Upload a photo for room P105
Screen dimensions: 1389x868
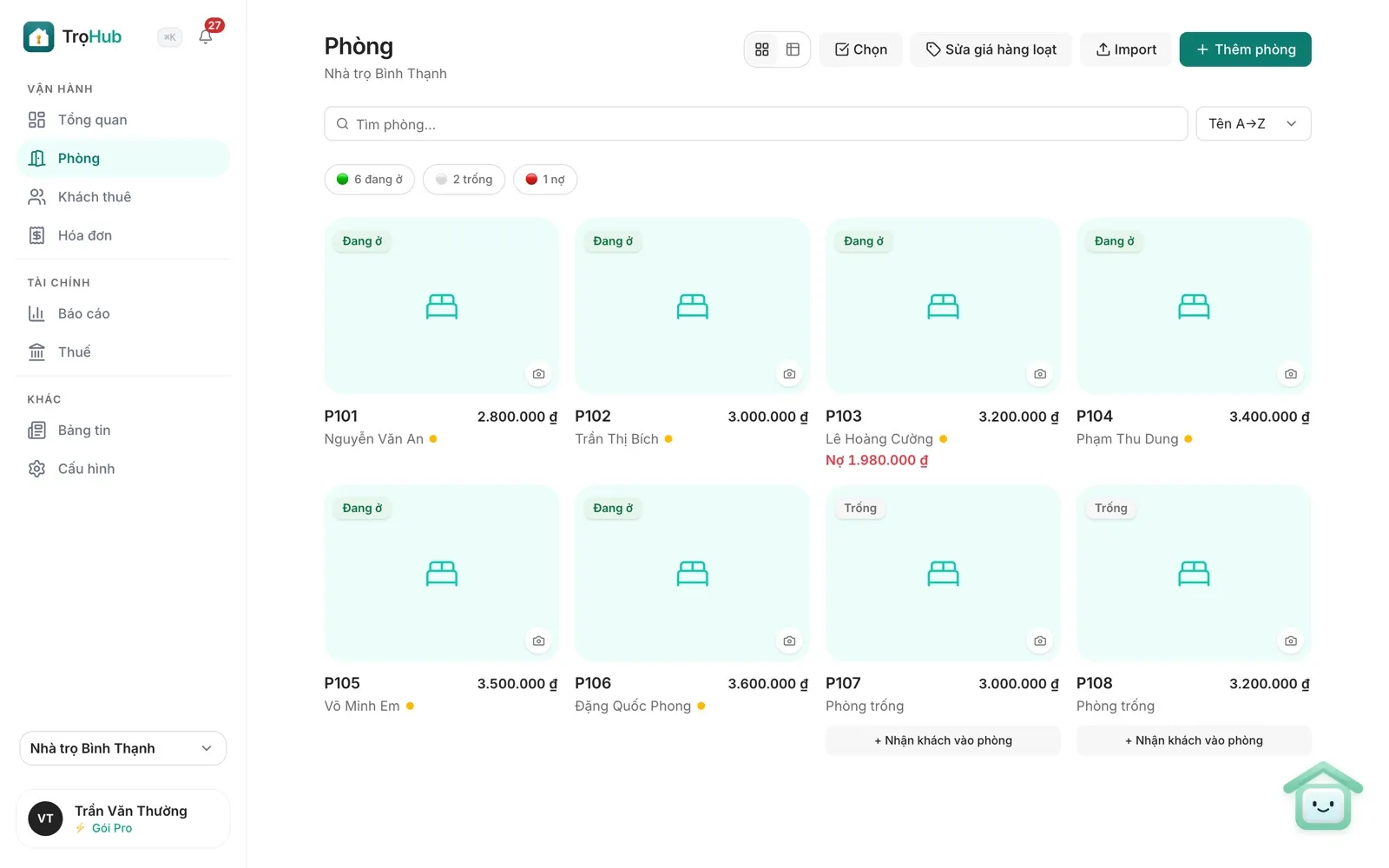click(539, 641)
